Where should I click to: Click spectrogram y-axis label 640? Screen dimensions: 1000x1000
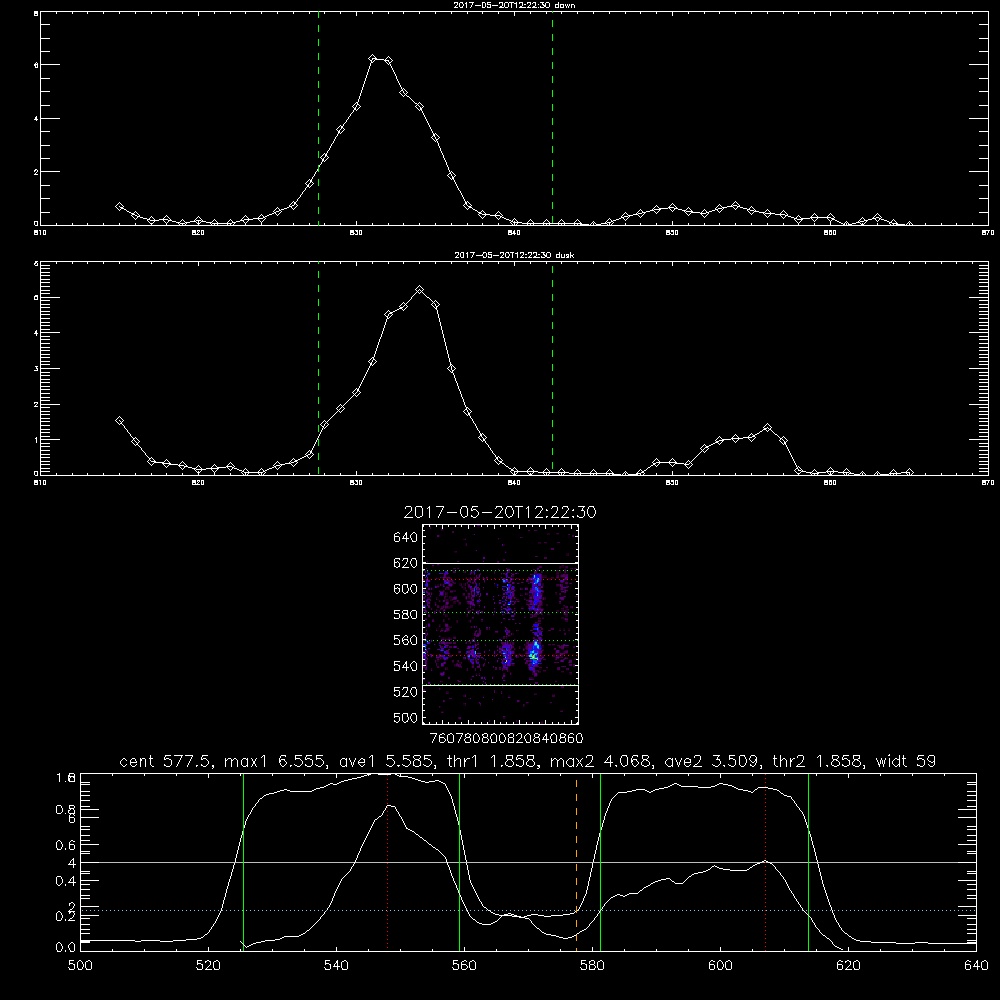click(x=405, y=537)
